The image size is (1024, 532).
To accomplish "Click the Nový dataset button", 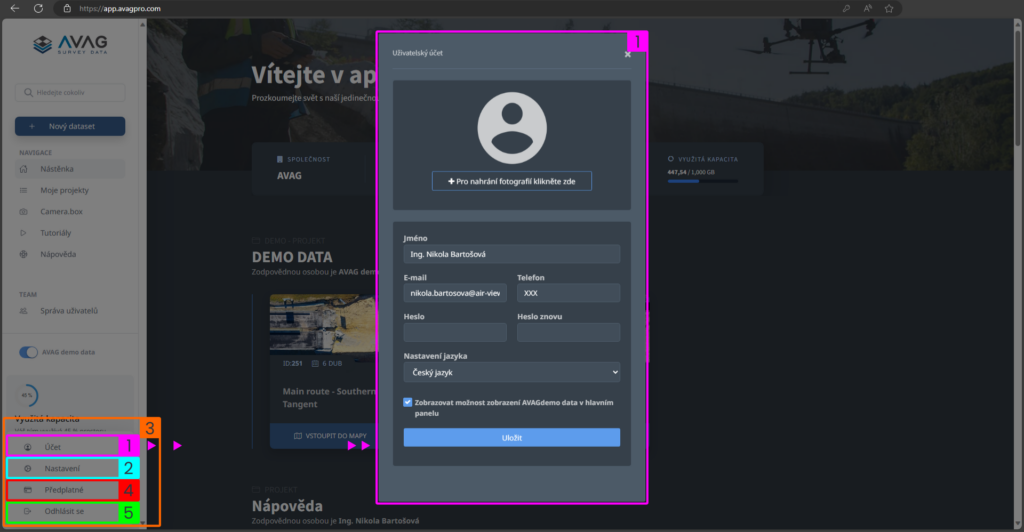I will (69, 126).
